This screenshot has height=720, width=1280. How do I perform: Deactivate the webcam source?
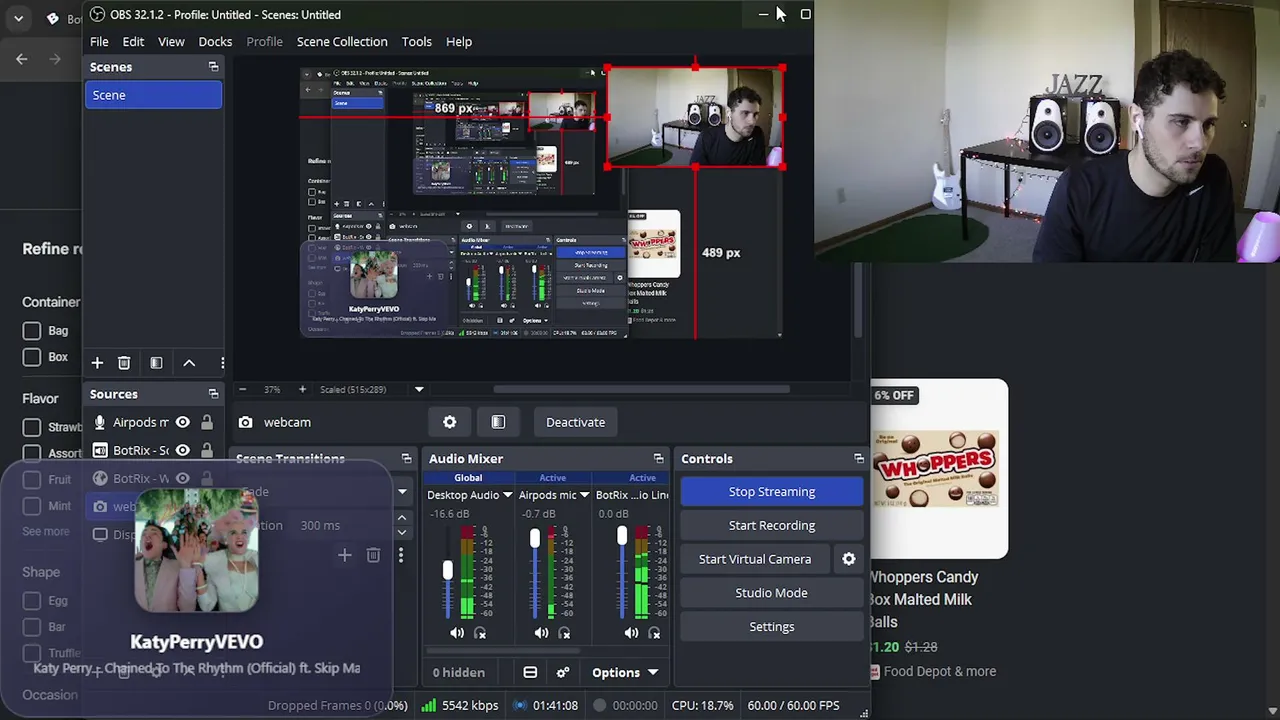pyautogui.click(x=575, y=422)
